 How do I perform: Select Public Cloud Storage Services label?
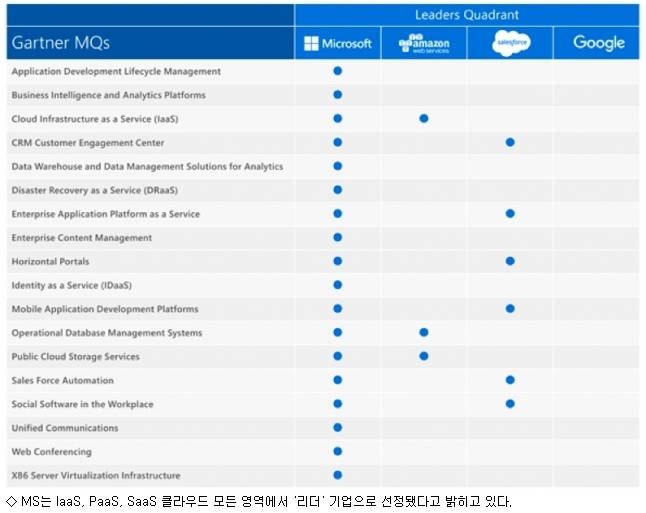pos(75,357)
